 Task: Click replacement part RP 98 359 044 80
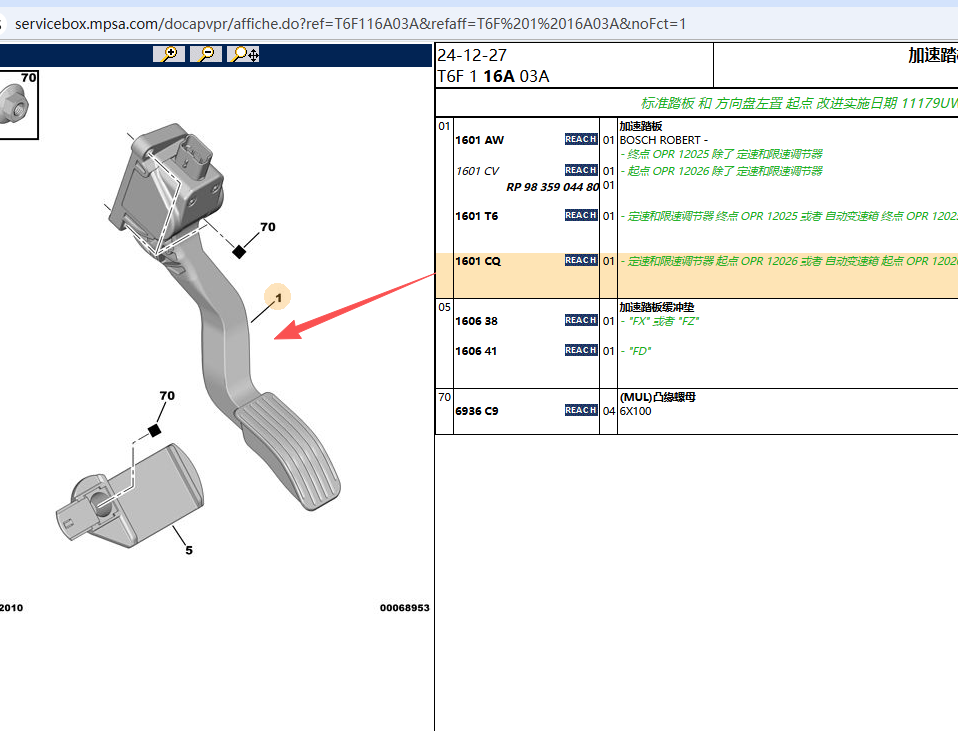coord(552,187)
